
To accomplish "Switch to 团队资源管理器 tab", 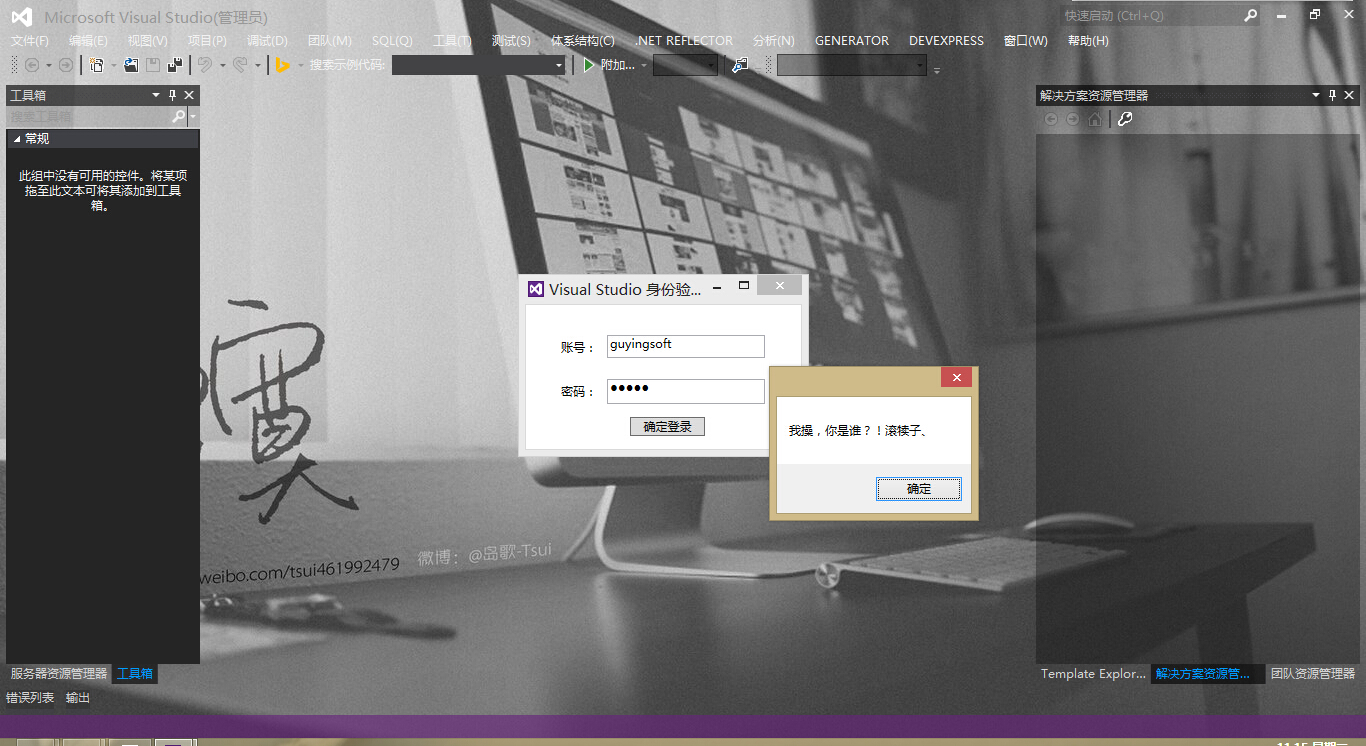I will click(x=1313, y=674).
